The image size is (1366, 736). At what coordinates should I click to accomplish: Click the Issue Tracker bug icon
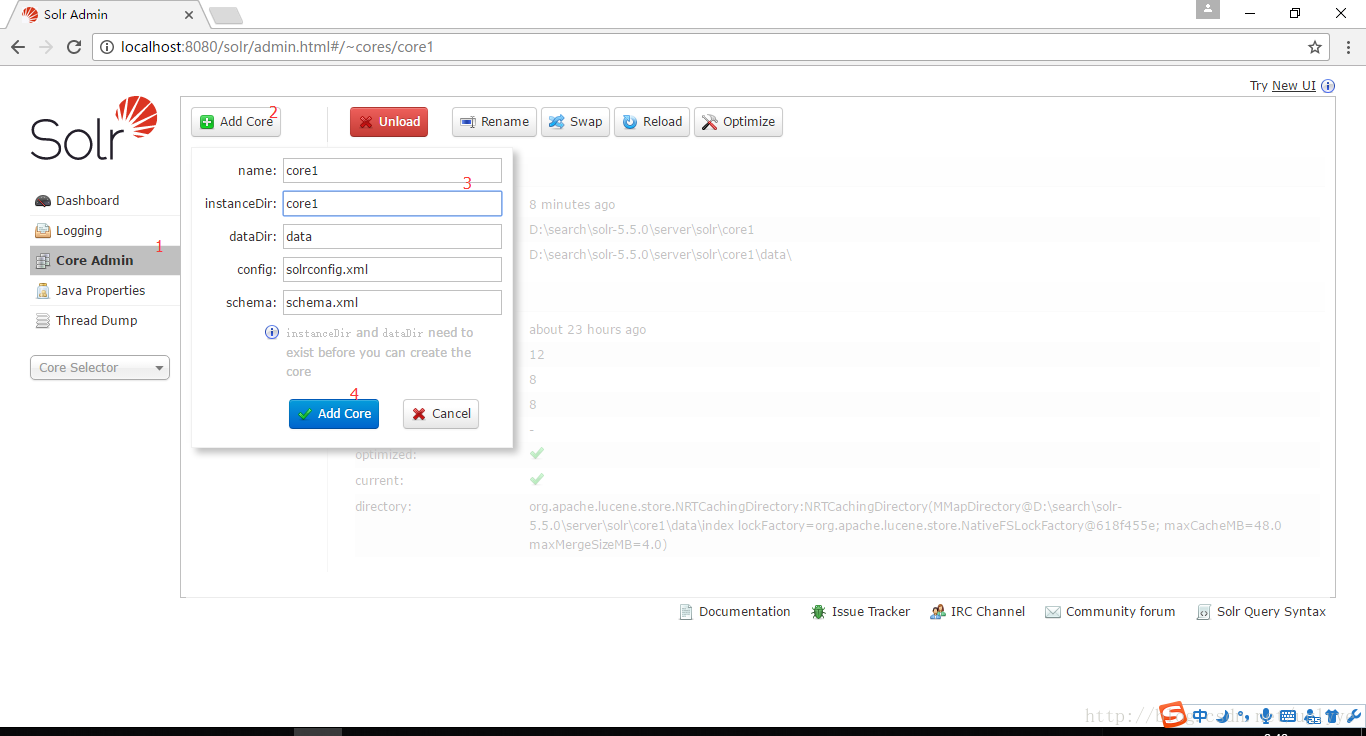click(818, 612)
